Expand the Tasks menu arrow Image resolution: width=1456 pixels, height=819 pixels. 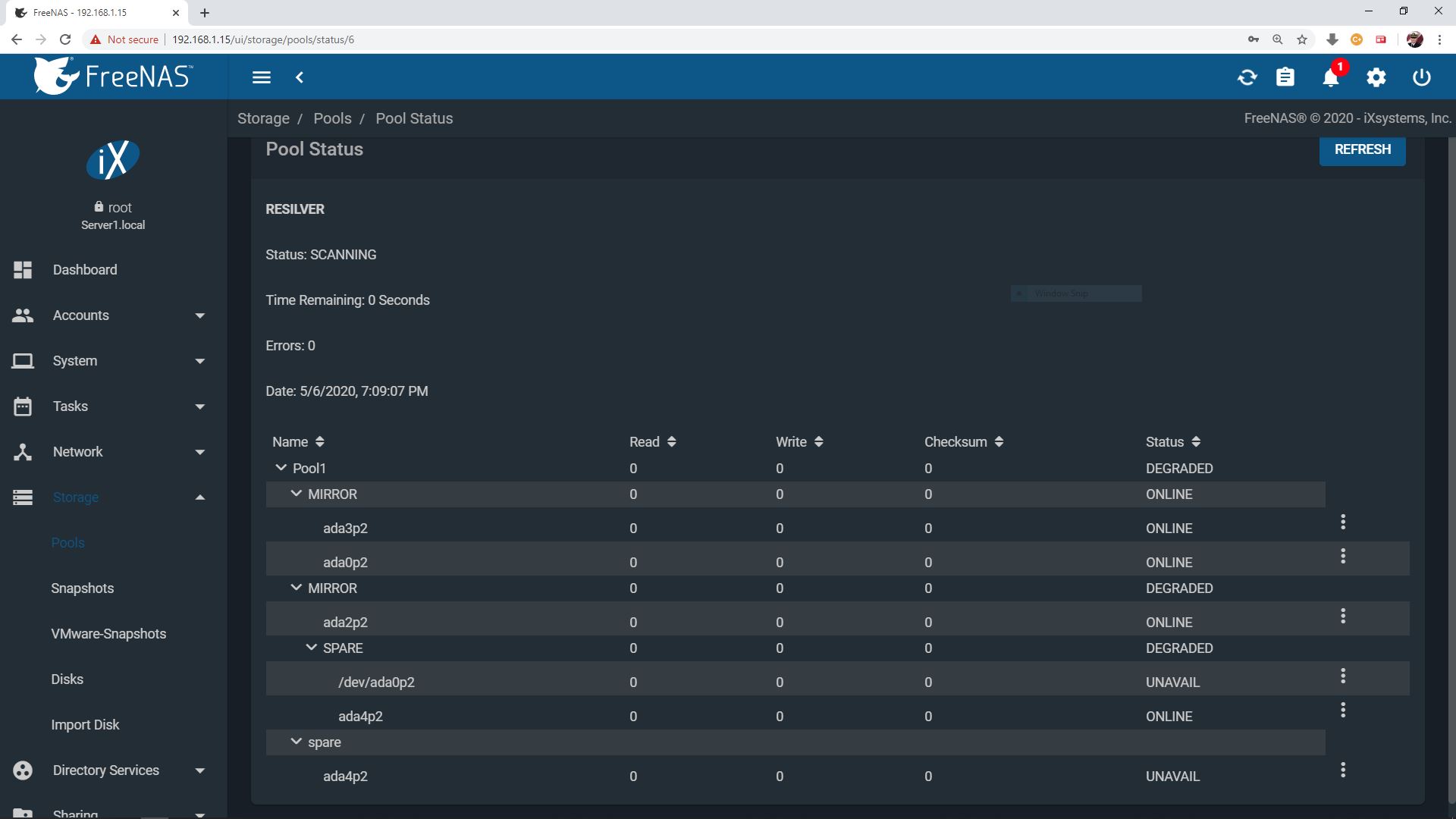tap(200, 406)
